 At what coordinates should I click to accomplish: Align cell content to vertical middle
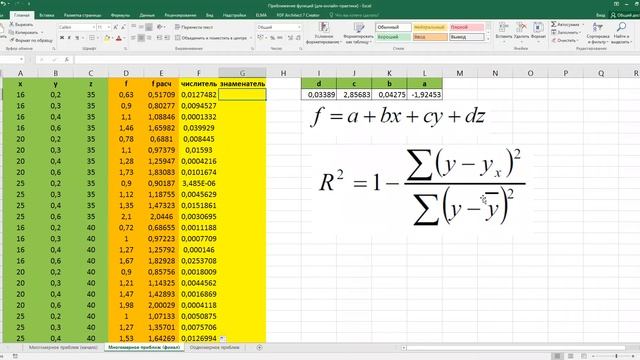141,27
